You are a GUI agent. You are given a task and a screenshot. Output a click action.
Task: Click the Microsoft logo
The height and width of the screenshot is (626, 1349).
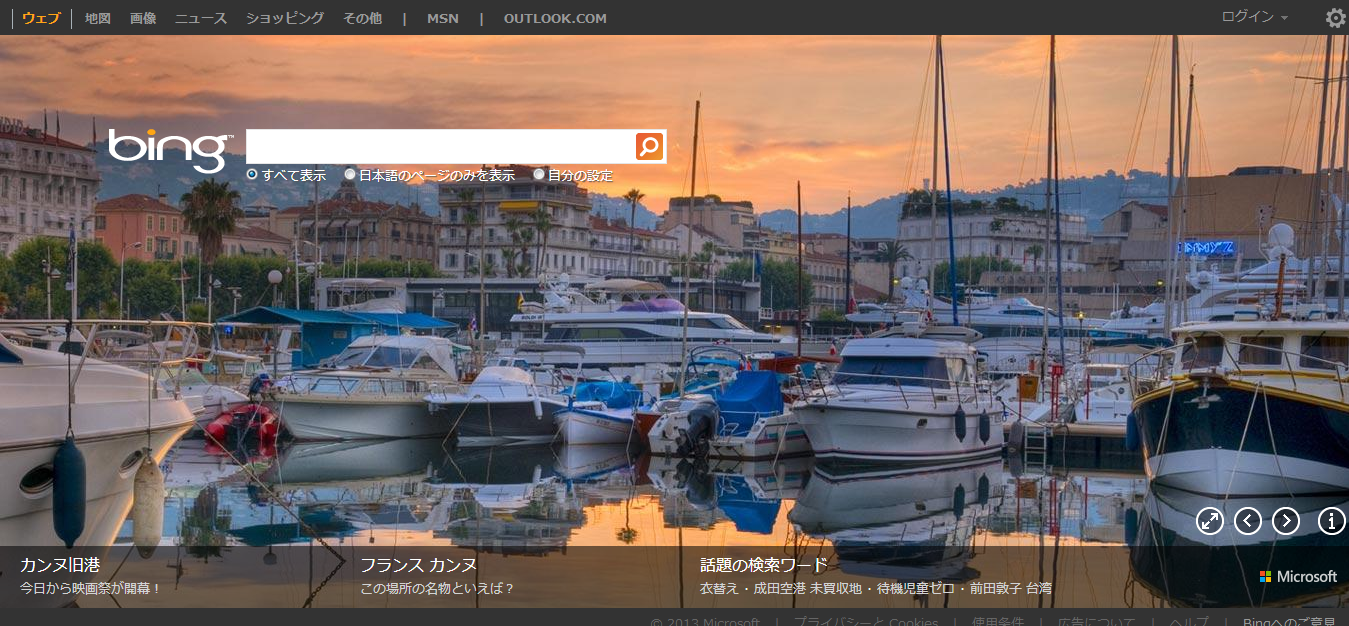(x=1298, y=577)
